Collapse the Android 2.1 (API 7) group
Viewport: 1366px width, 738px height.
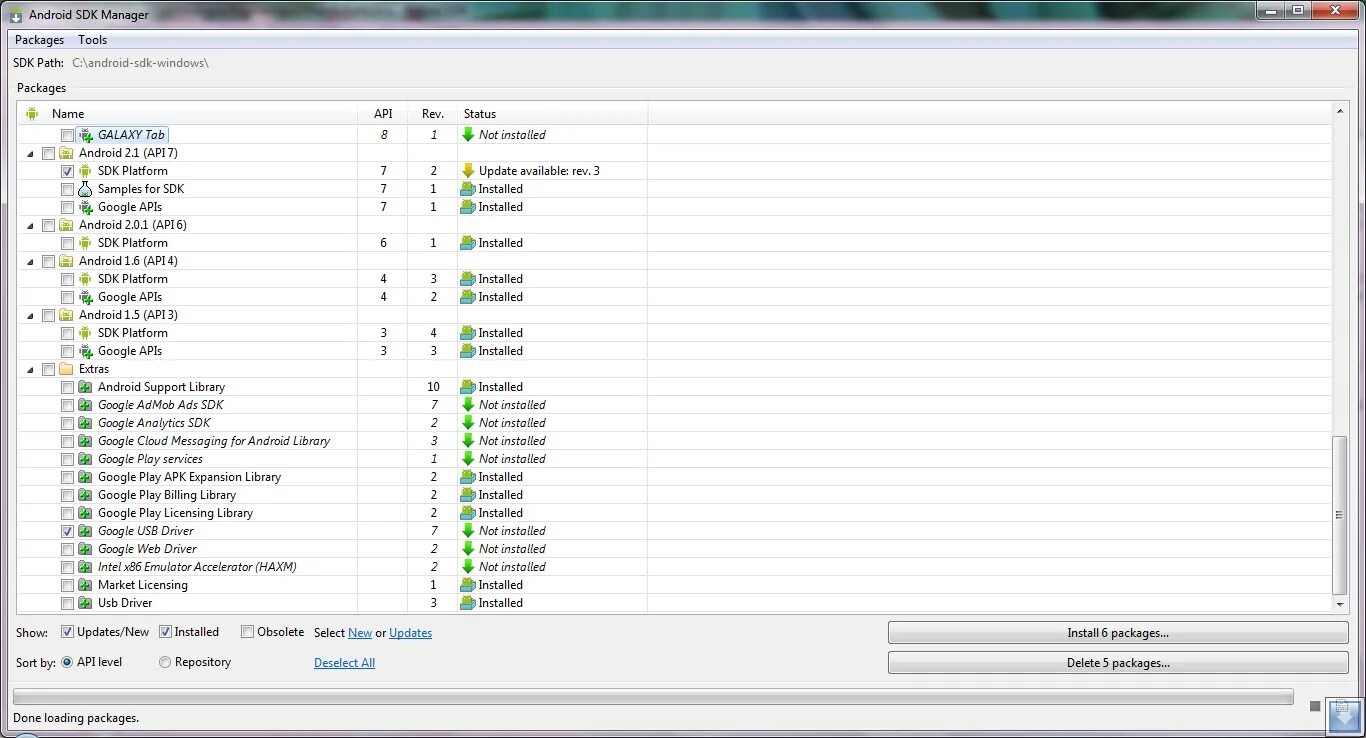(29, 154)
